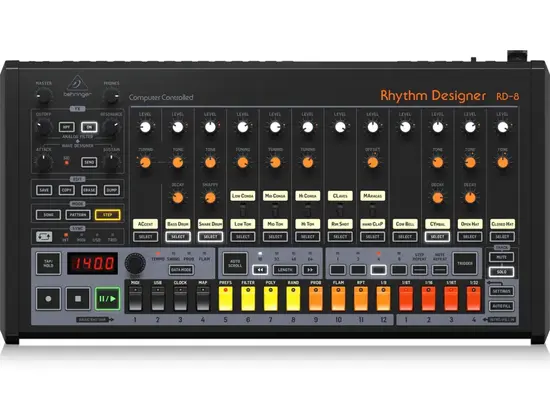Screen dimensions: 550x420
Task: Click the SAVE edit button
Action: (x=44, y=190)
